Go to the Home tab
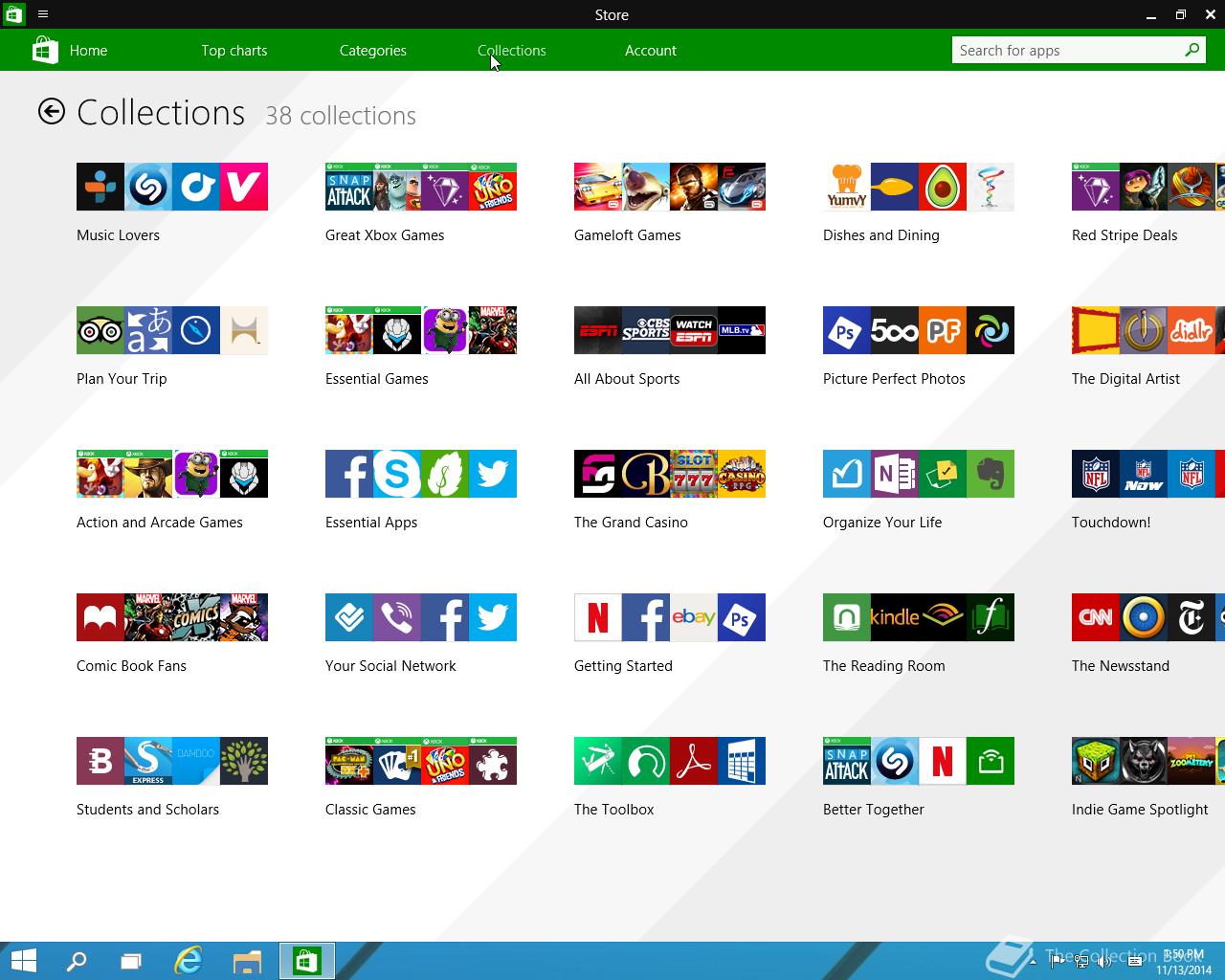The height and width of the screenshot is (980, 1225). (x=88, y=51)
